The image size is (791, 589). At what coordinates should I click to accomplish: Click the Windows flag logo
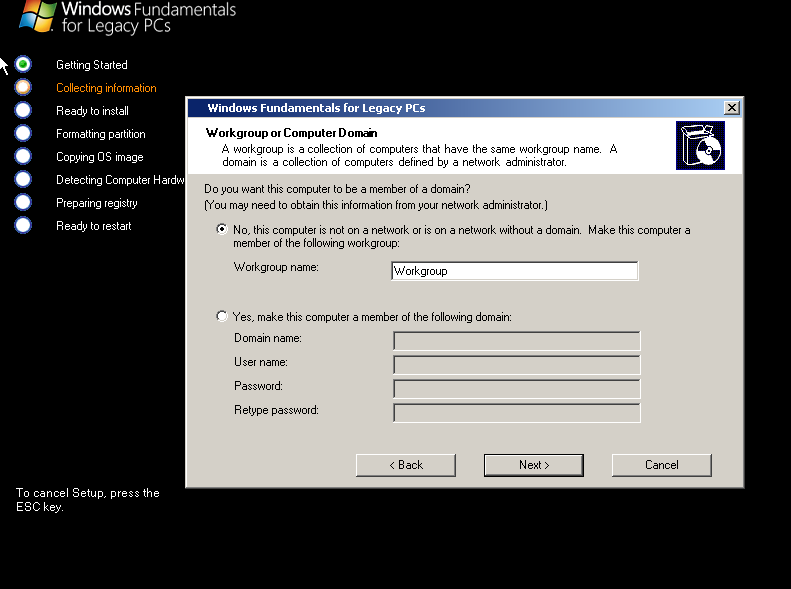[37, 16]
